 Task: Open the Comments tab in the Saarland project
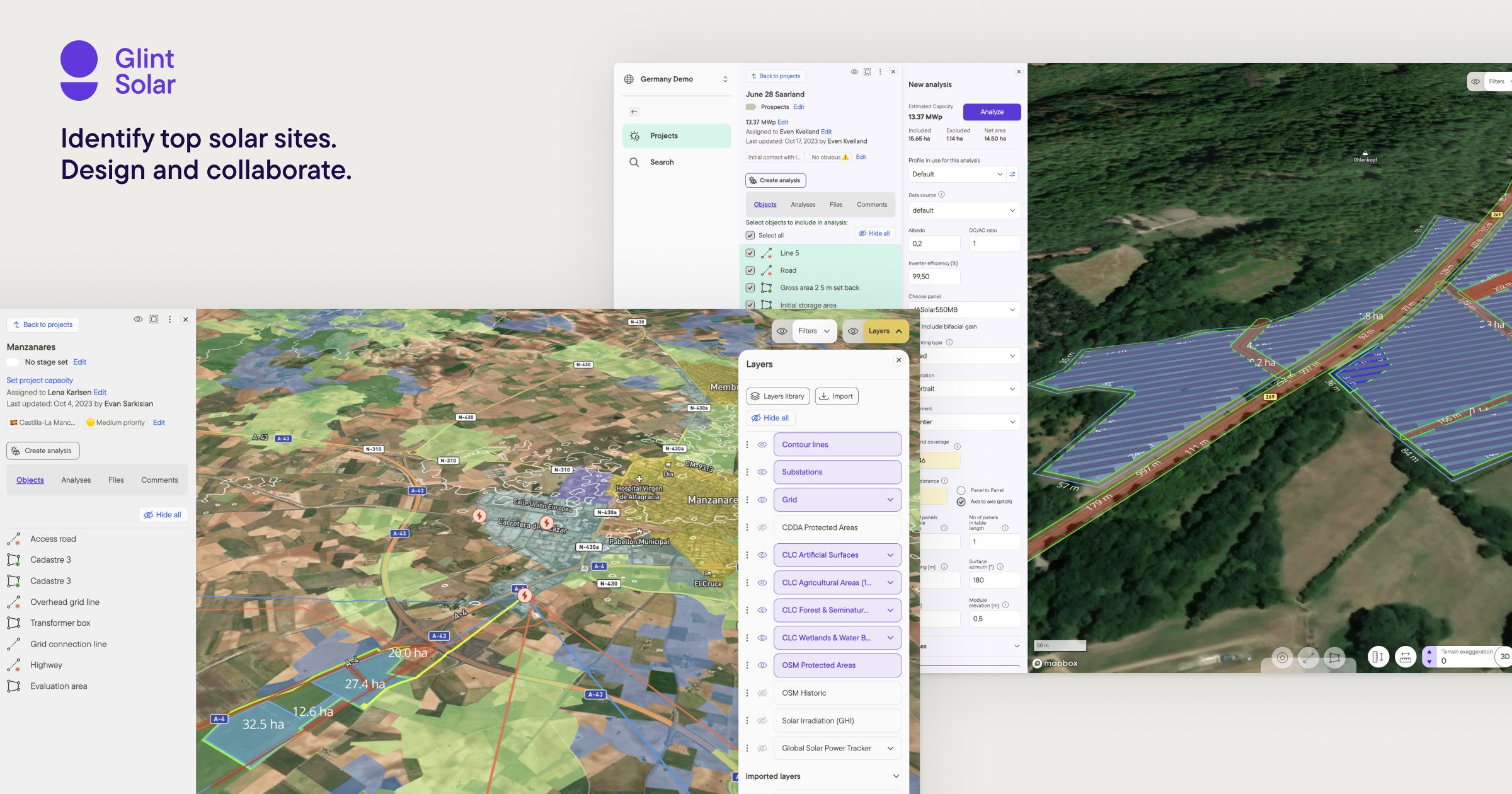pos(872,204)
